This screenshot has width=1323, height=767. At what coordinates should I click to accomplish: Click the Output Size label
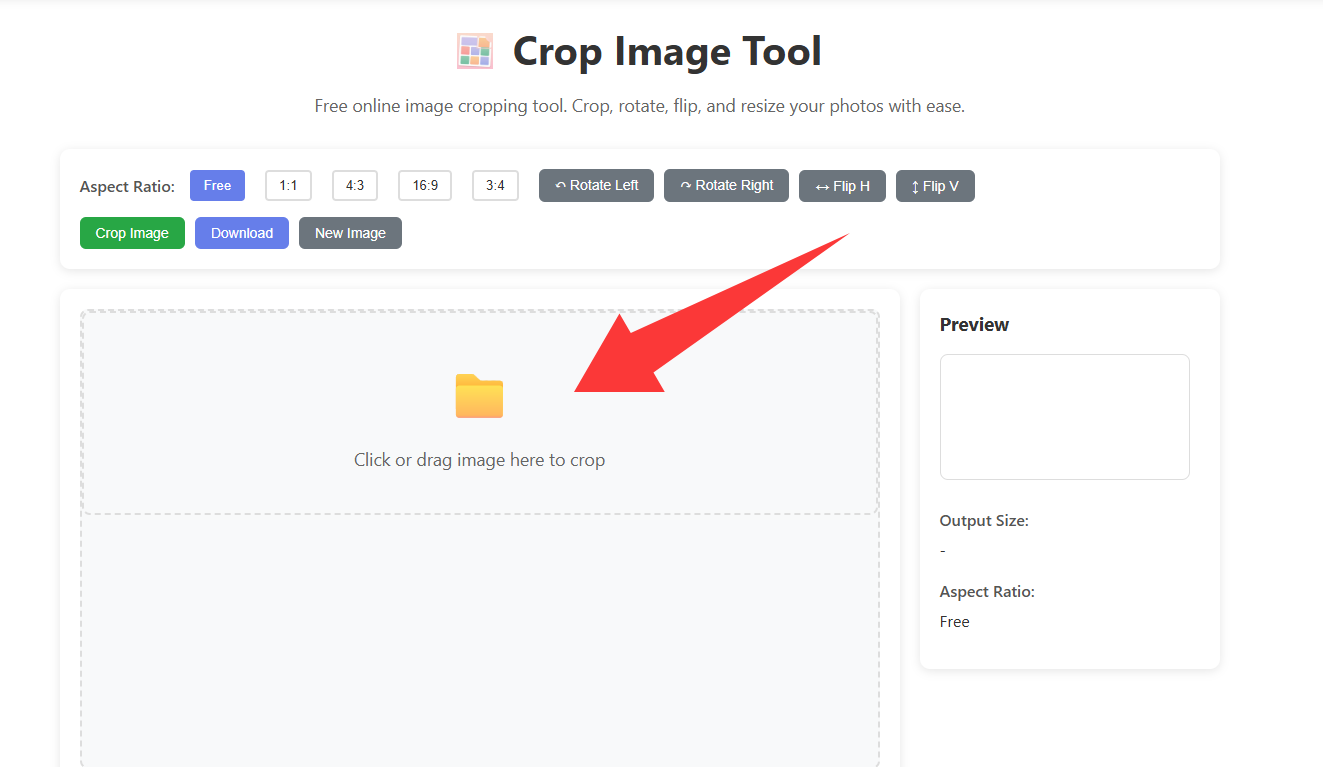point(984,521)
